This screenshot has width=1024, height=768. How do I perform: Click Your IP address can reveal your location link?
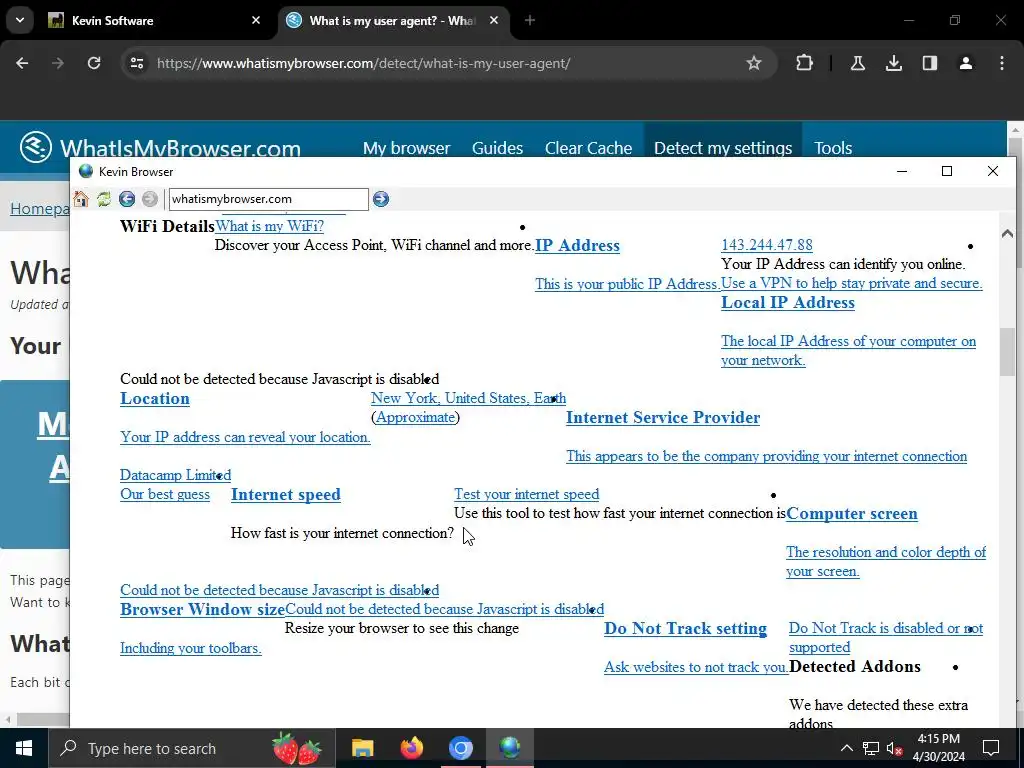(x=245, y=437)
